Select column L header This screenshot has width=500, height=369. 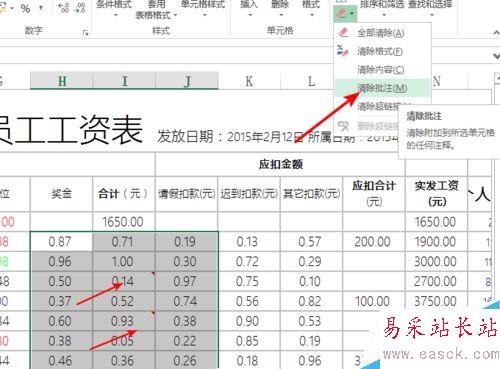click(311, 81)
